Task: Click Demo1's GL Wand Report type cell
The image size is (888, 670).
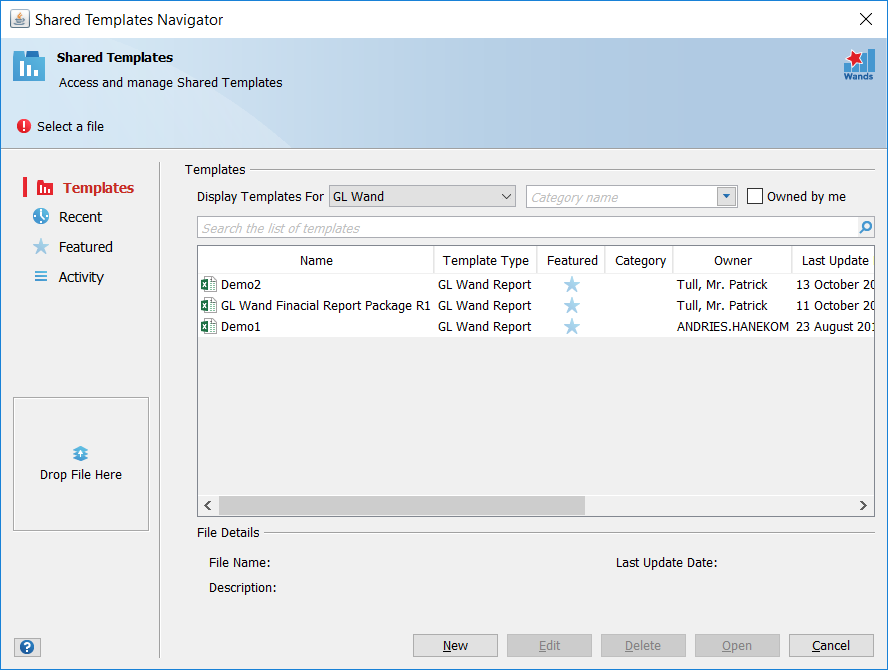Action: click(485, 327)
